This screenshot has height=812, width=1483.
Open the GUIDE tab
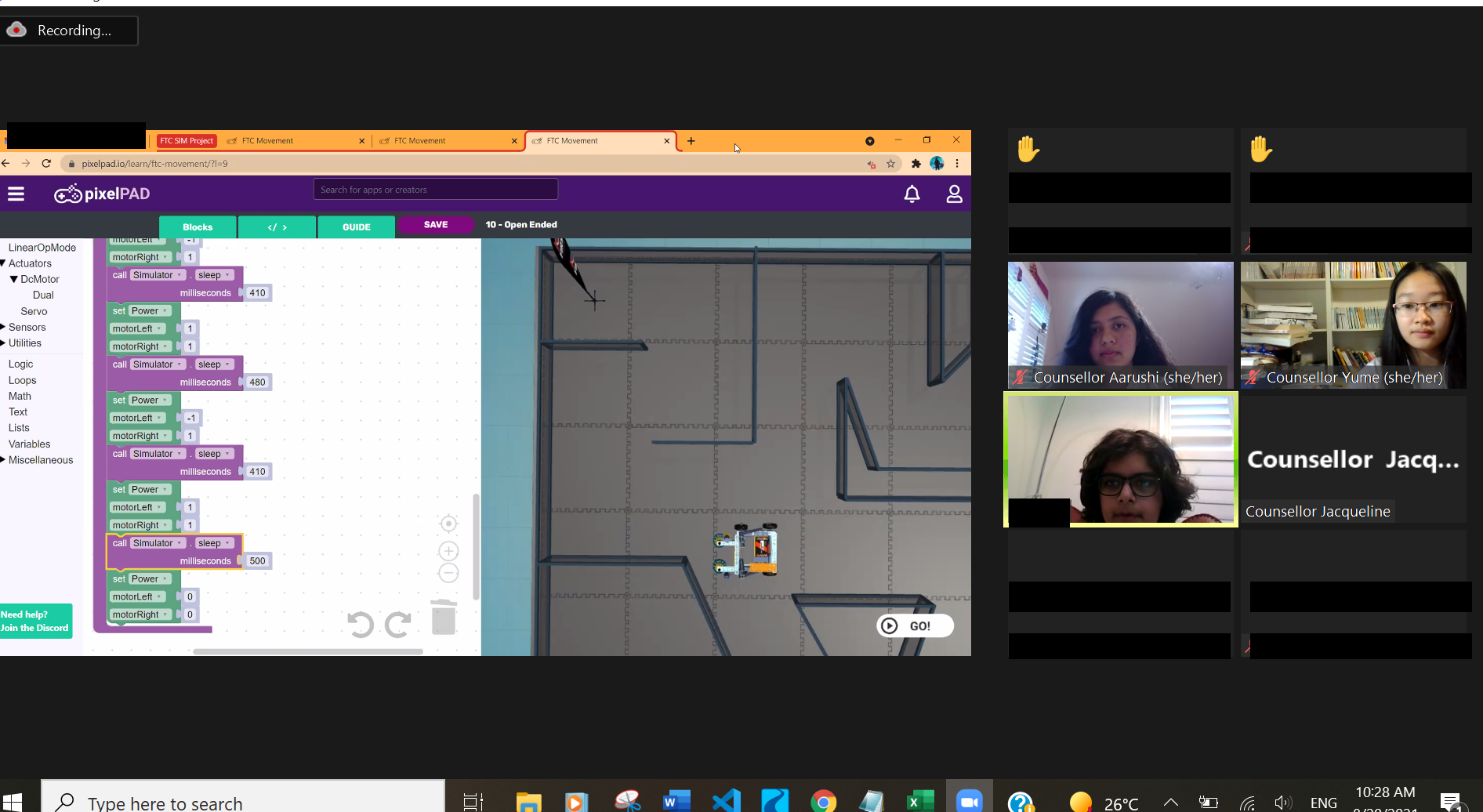click(356, 227)
